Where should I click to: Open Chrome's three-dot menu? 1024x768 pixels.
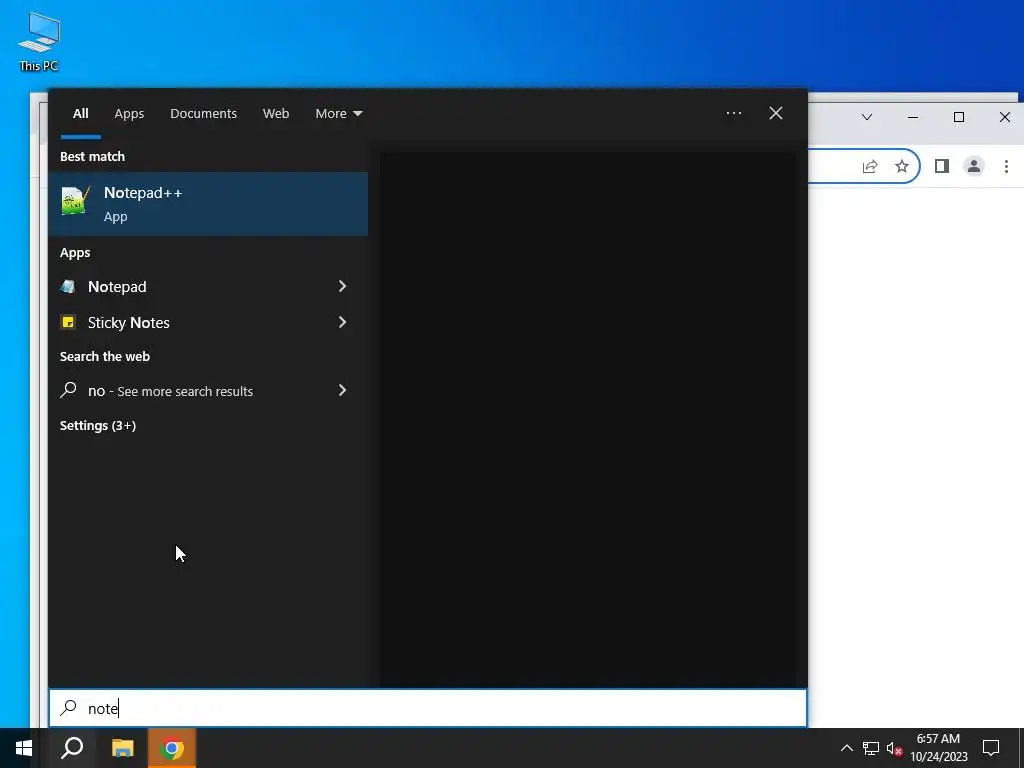pos(1006,167)
